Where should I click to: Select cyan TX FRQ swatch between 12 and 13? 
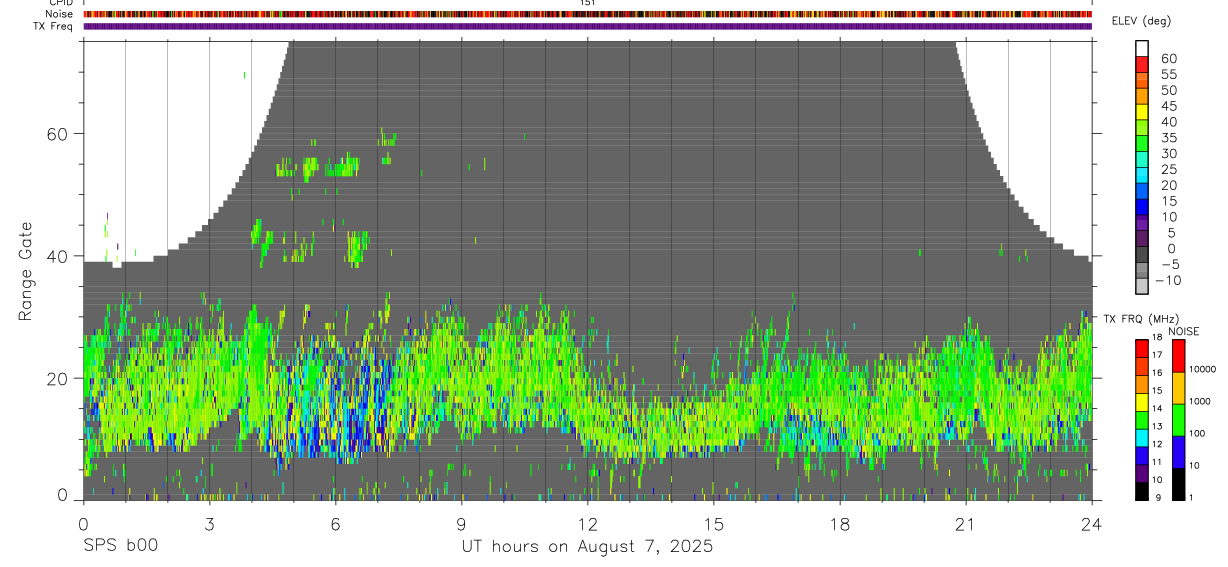[x=1142, y=437]
